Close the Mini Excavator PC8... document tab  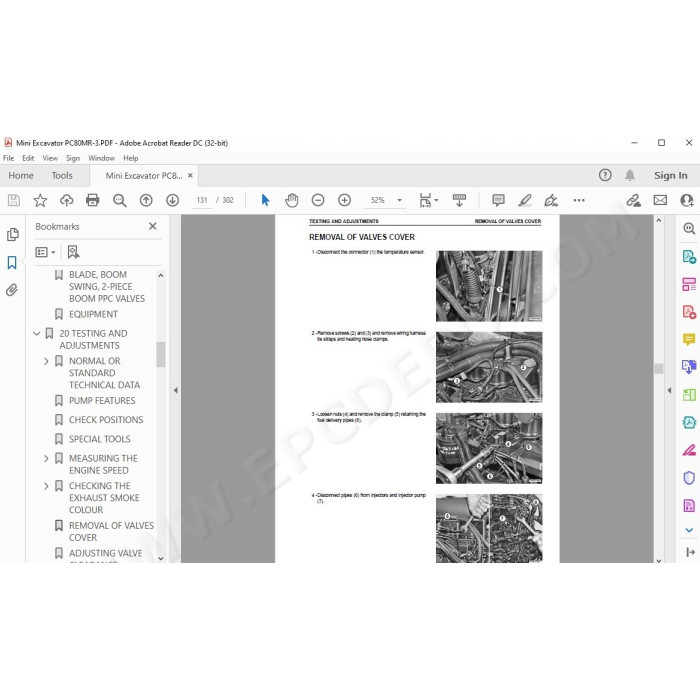(x=190, y=175)
